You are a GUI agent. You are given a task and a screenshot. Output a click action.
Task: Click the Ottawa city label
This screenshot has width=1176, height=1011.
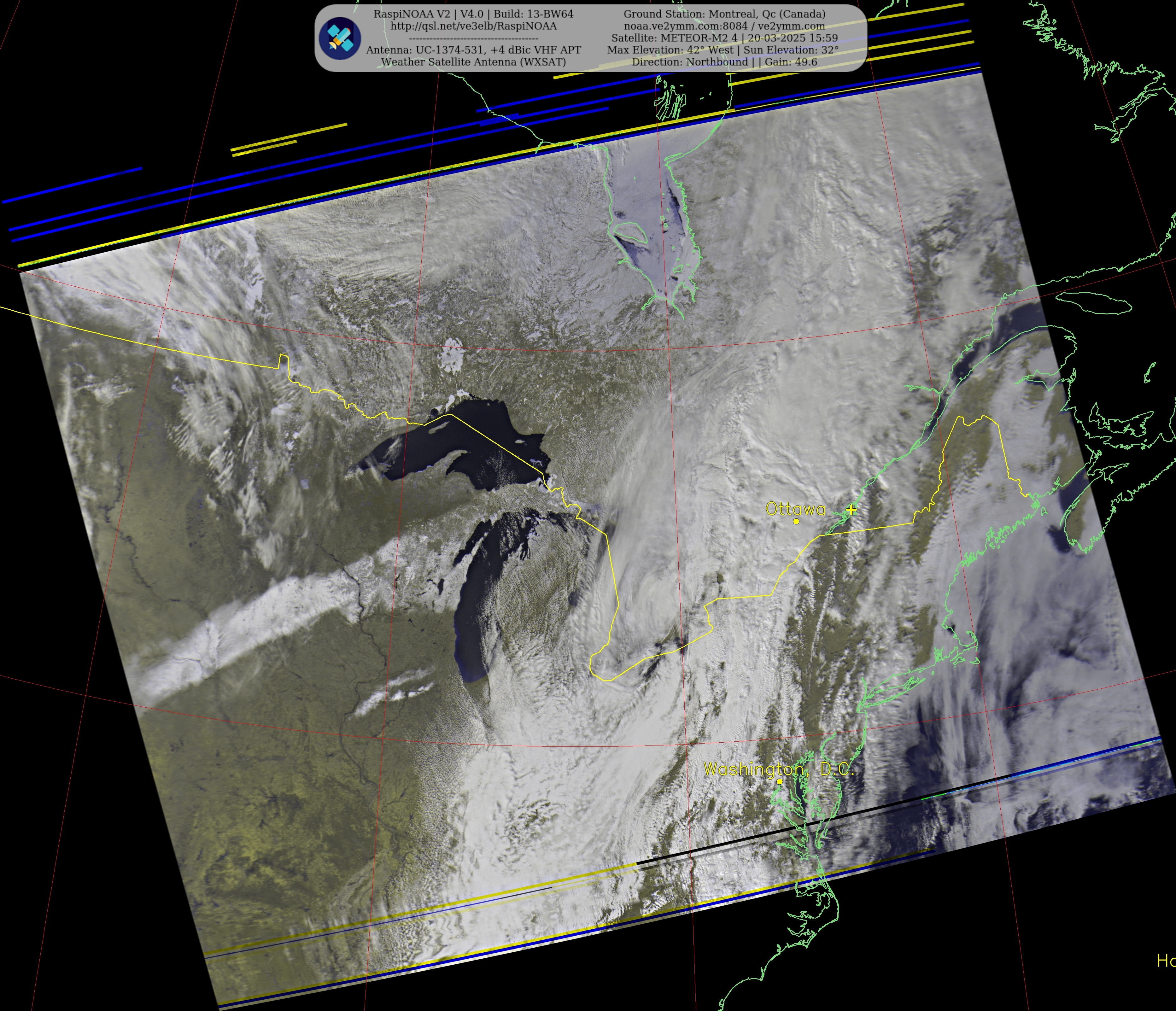tap(795, 509)
